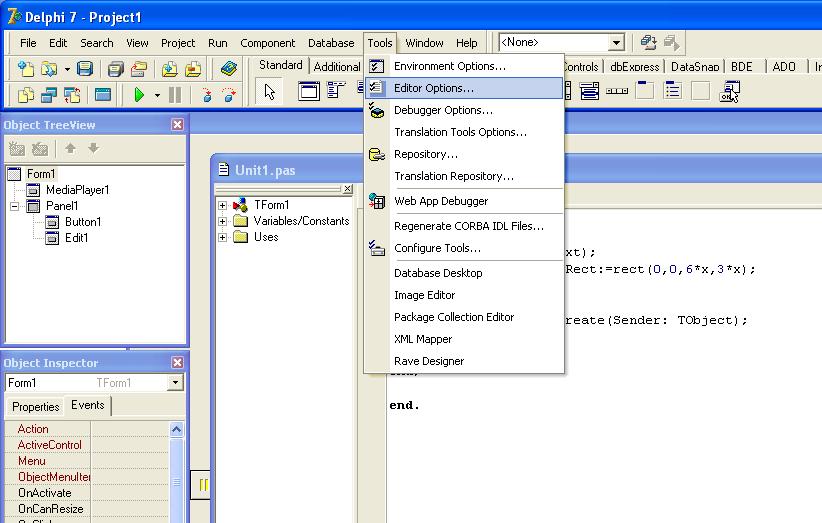Click the green Run button in toolbar
822x523 pixels.
[139, 95]
